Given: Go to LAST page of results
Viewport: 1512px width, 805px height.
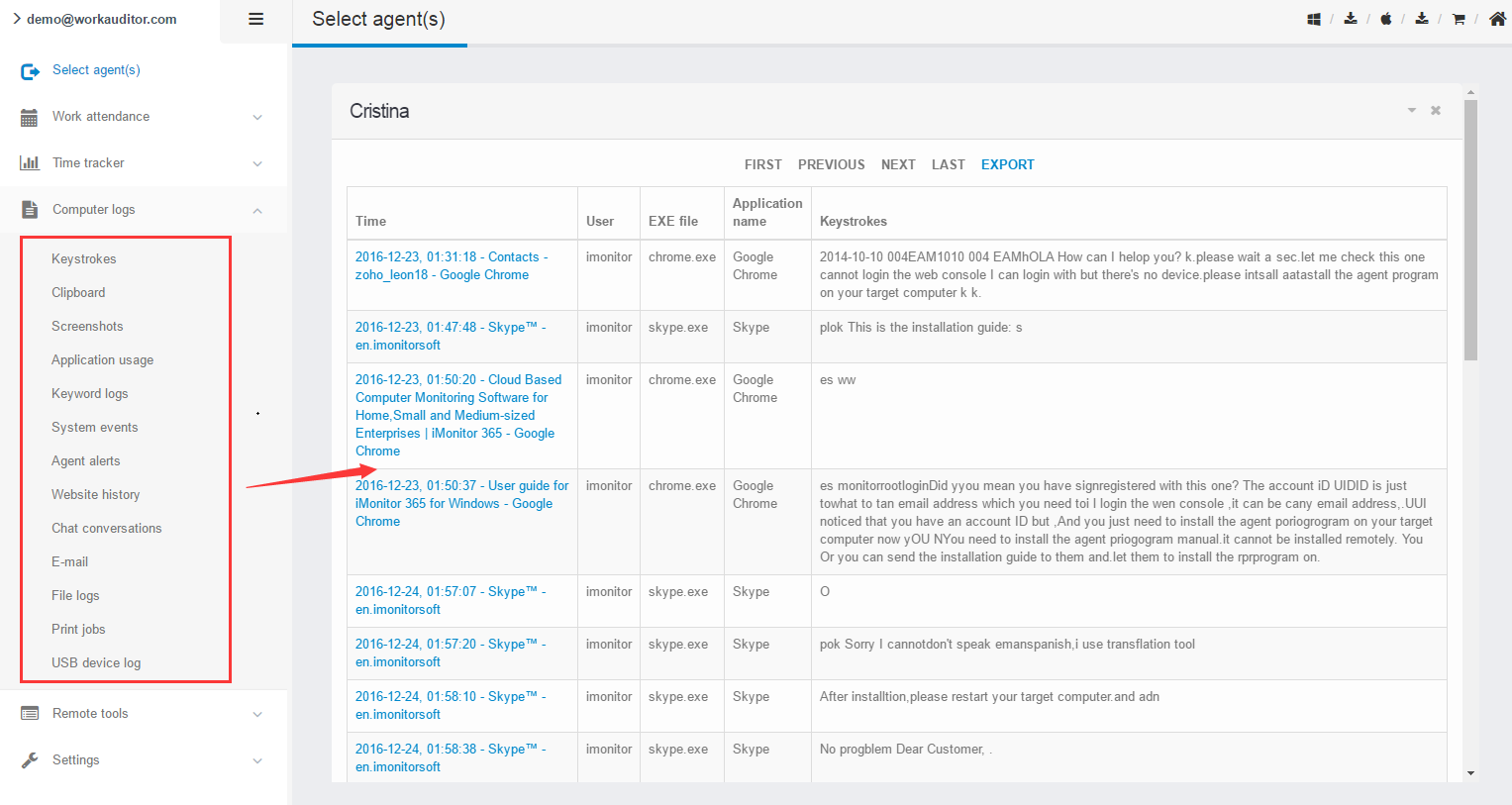Looking at the screenshot, I should [x=948, y=164].
